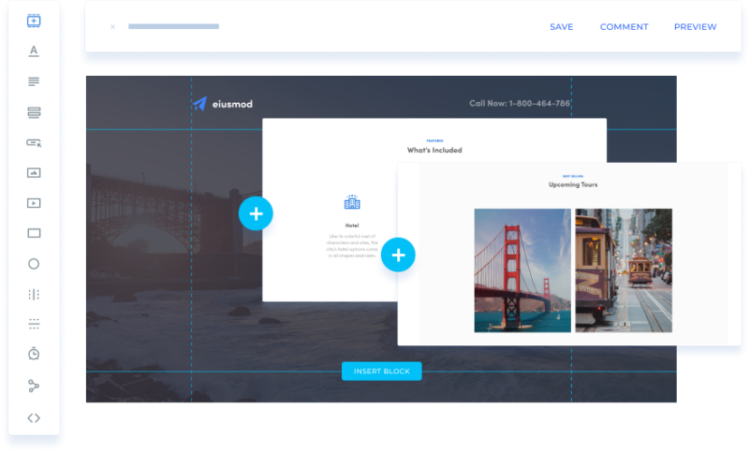Select the headline text tool

[x=33, y=51]
